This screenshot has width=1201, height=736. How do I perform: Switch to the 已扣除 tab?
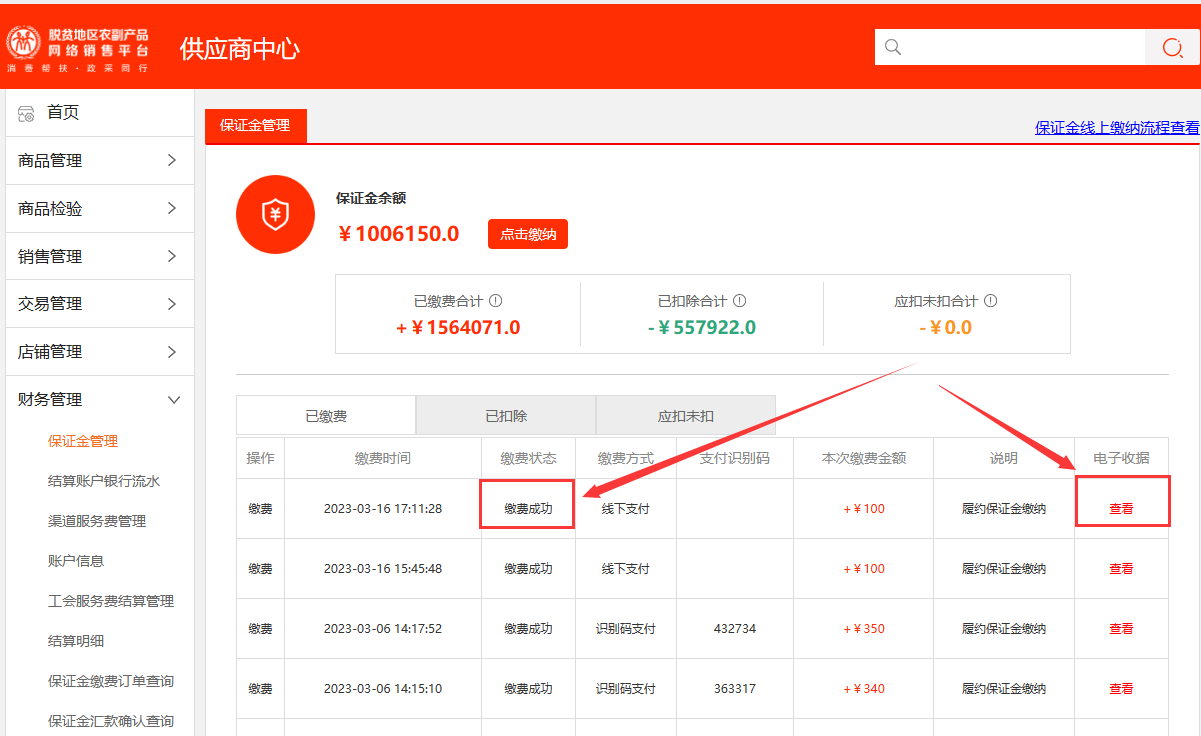[506, 415]
